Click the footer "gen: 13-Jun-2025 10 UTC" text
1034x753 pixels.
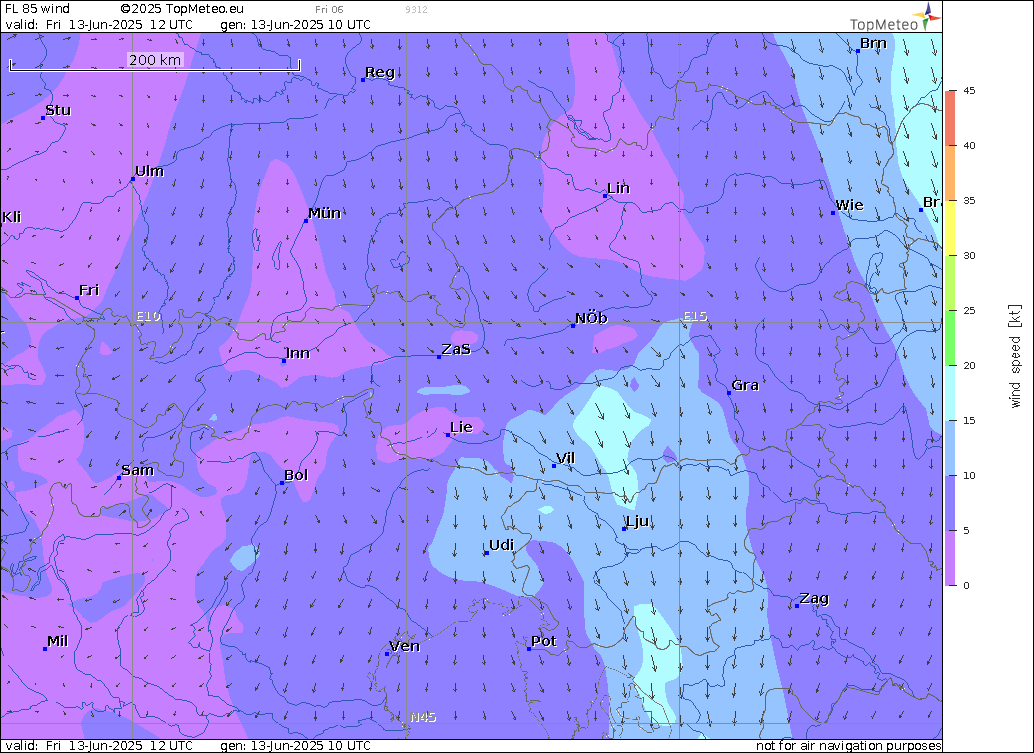[295, 745]
